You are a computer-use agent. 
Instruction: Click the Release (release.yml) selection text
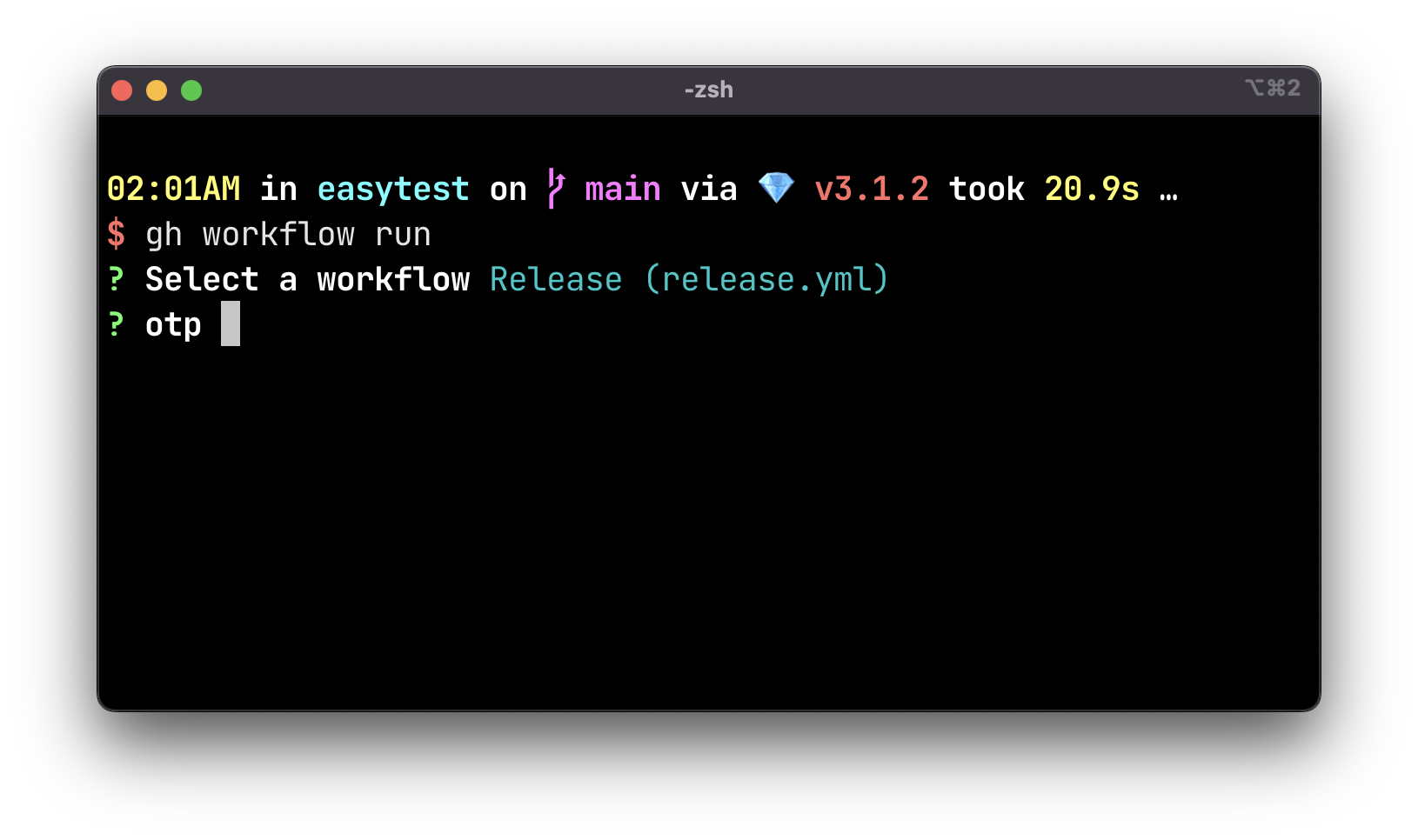point(689,279)
